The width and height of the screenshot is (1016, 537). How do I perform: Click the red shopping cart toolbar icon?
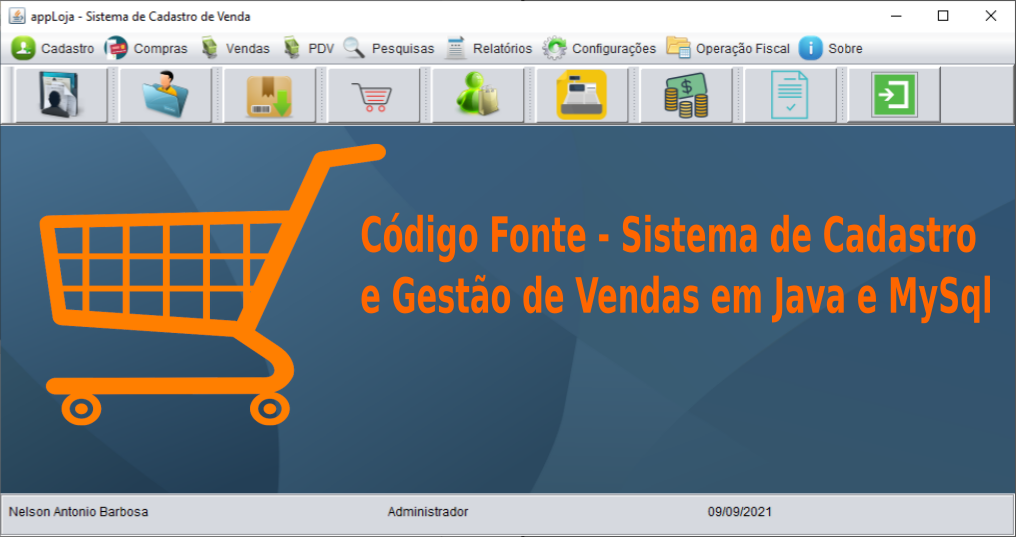373,96
